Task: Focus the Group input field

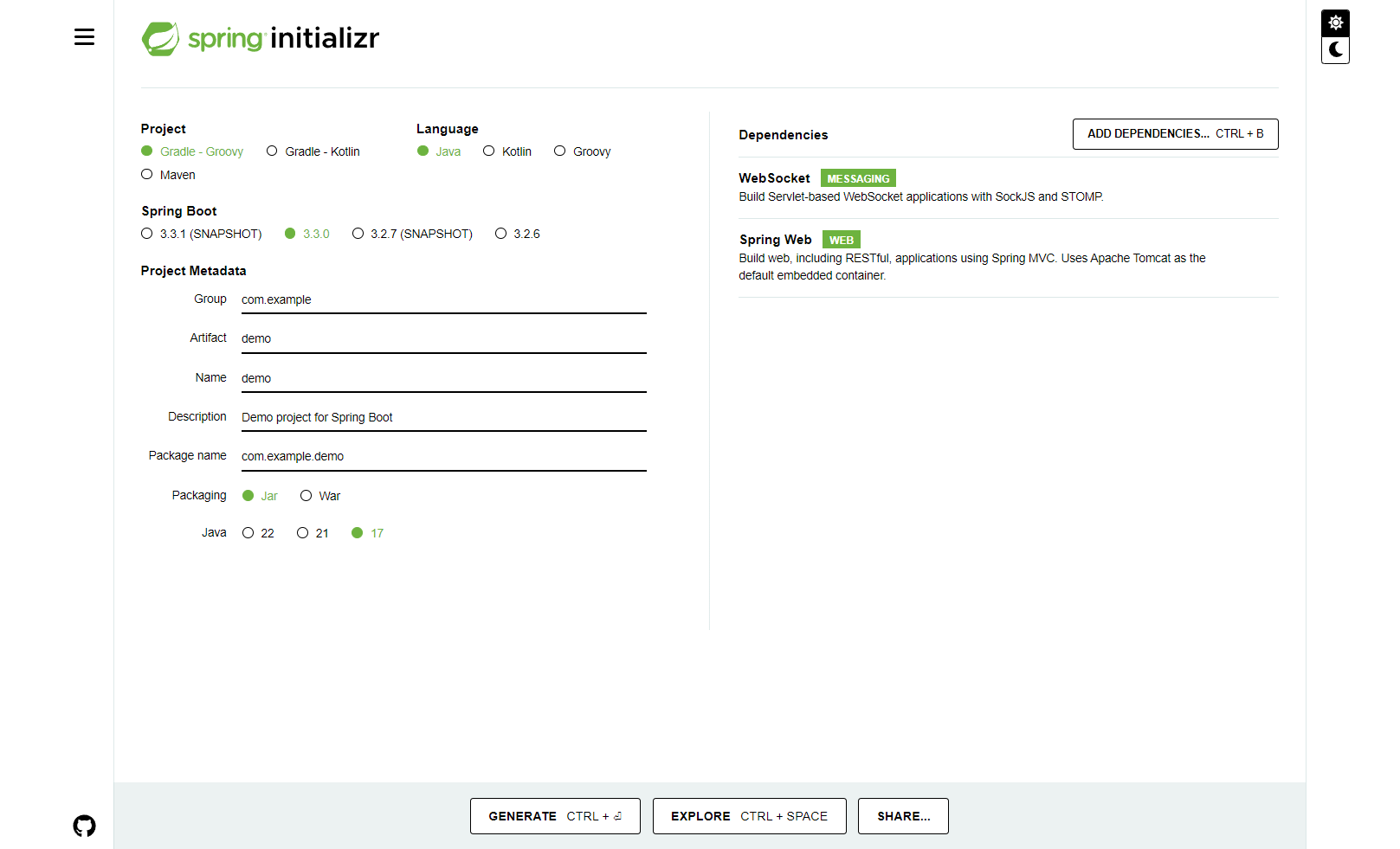Action: click(x=444, y=299)
